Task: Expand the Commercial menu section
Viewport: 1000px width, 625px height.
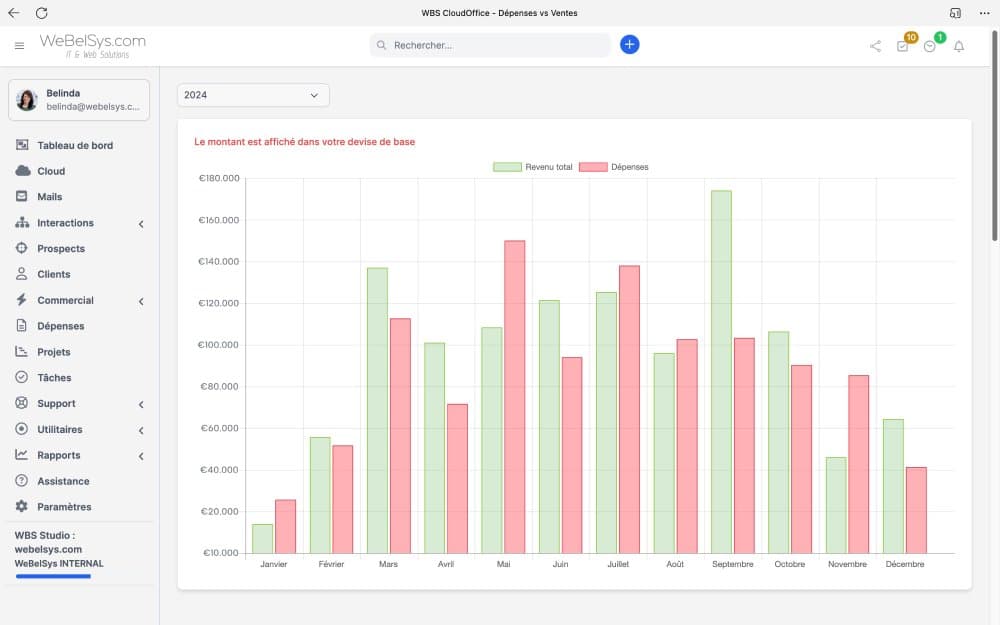Action: pos(141,301)
